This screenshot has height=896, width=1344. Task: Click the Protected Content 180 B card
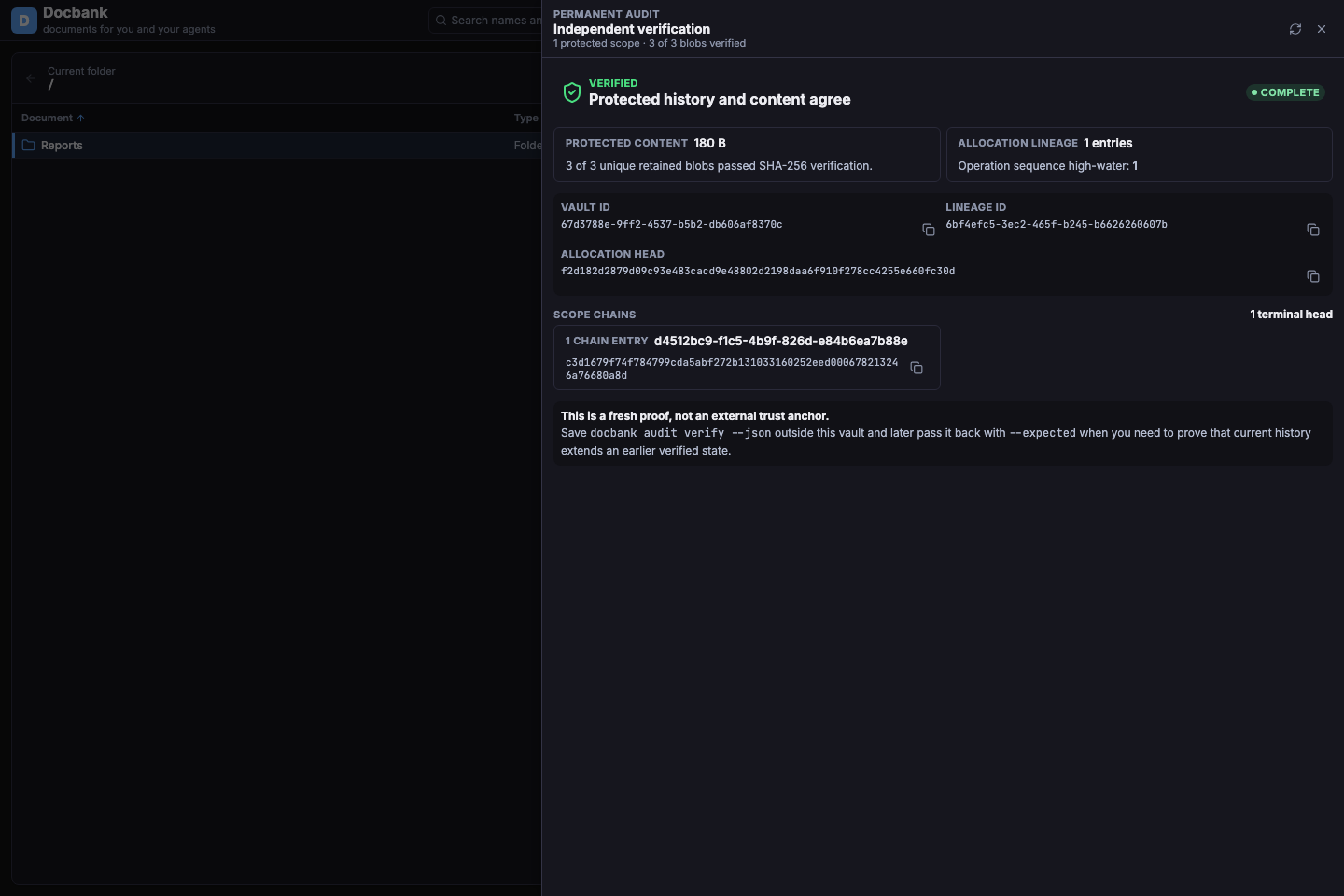747,154
